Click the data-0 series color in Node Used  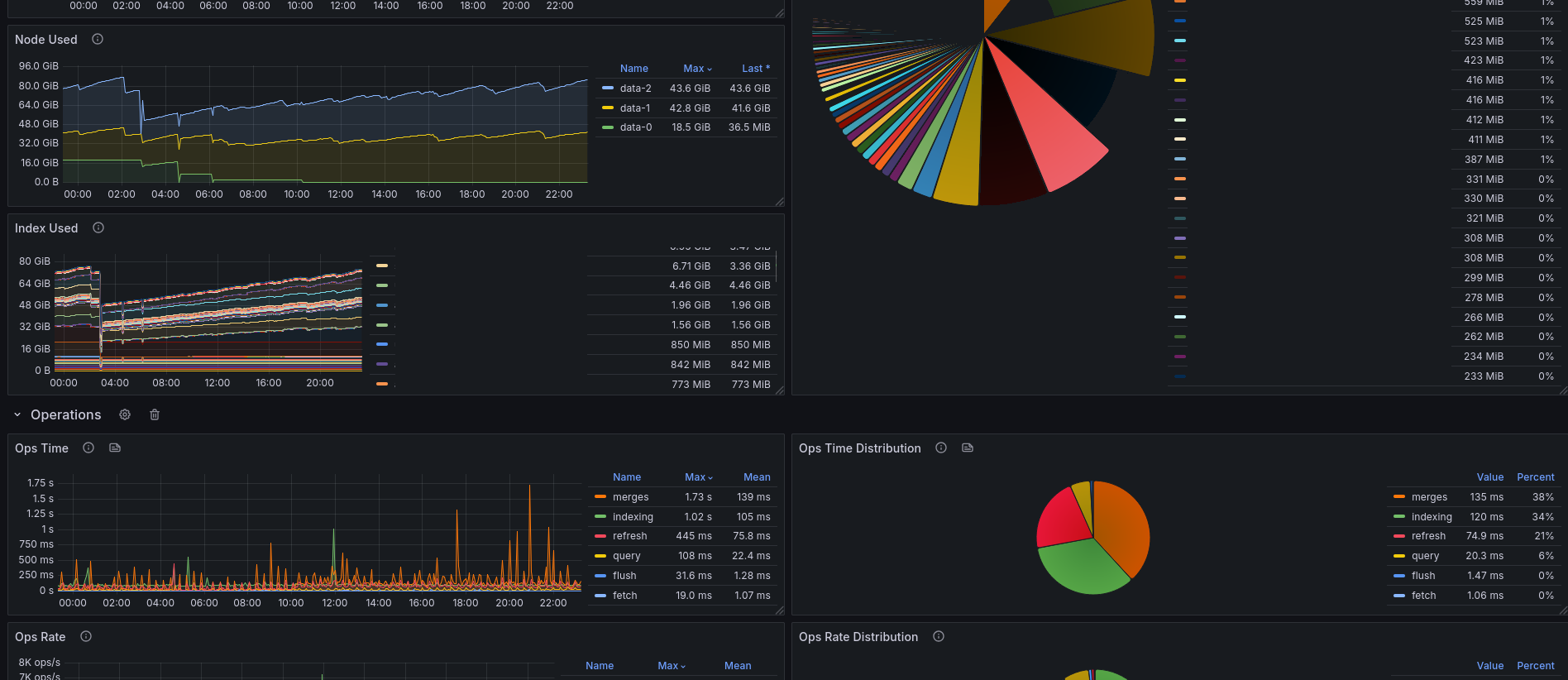coord(608,127)
